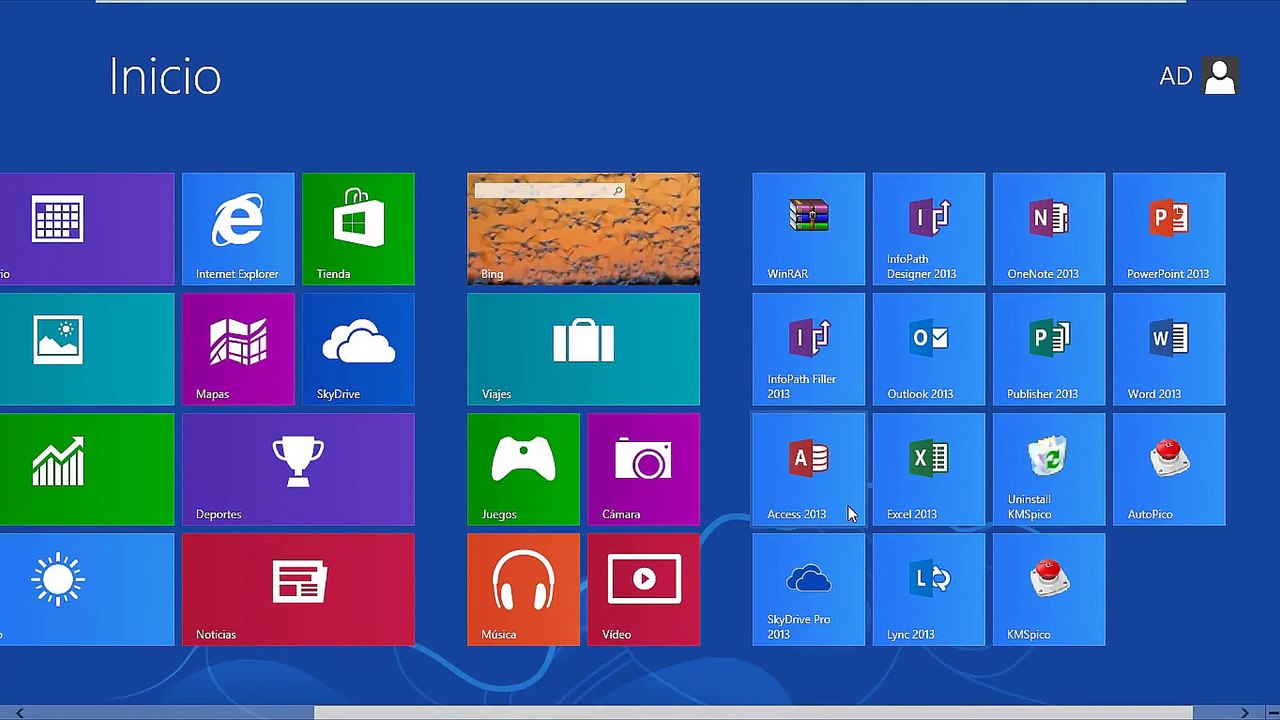
Task: Open the calendar tile
Action: click(87, 229)
